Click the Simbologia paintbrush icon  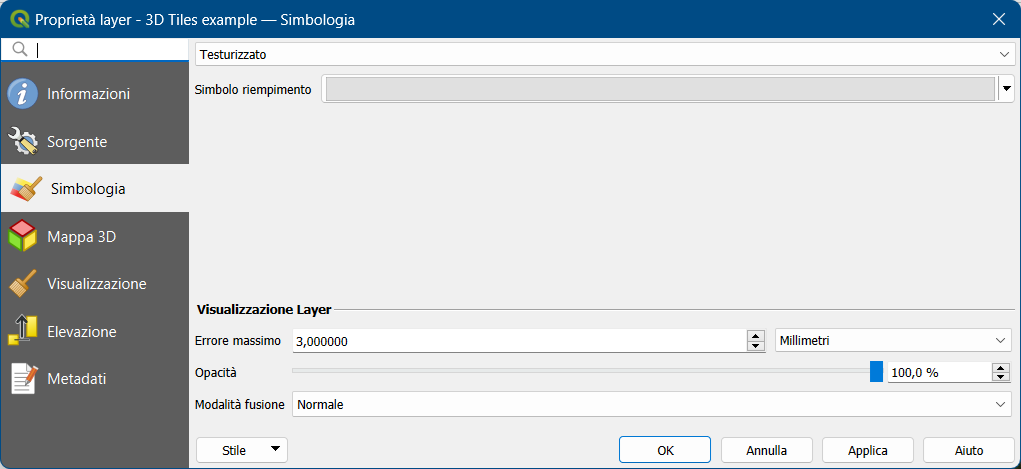pos(26,189)
